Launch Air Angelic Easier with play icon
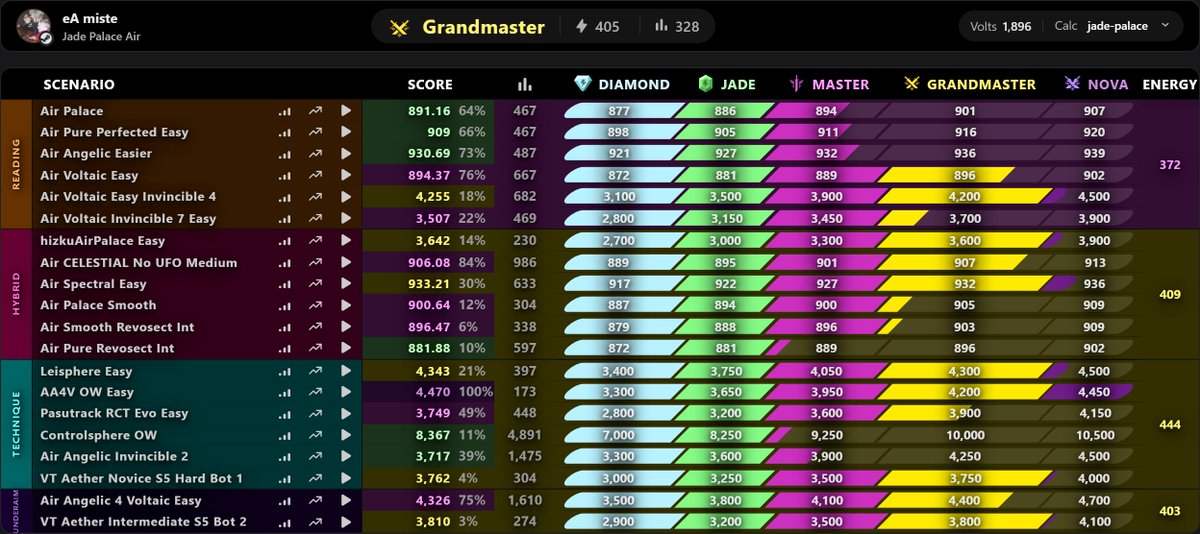 pyautogui.click(x=346, y=153)
